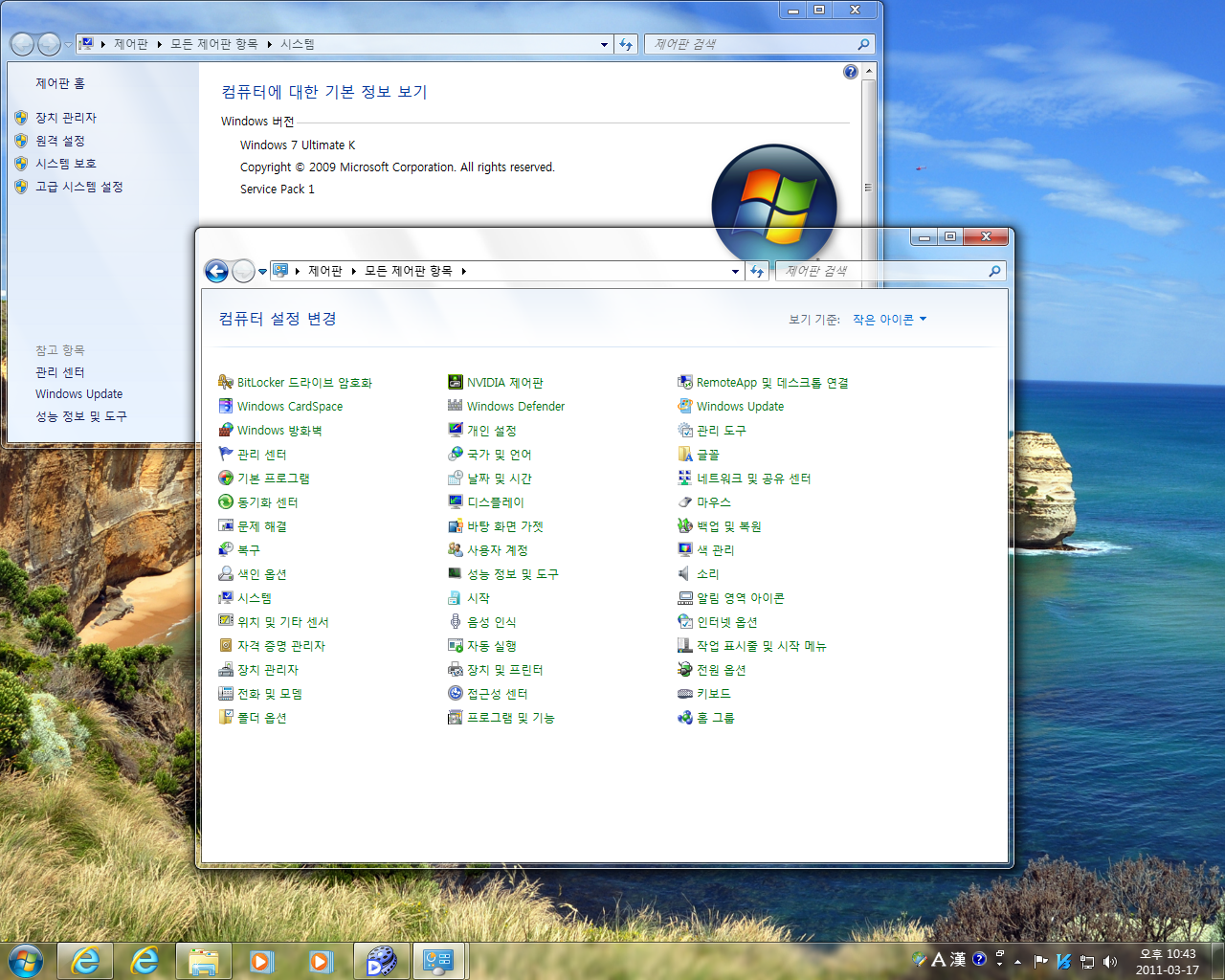The height and width of the screenshot is (980, 1225).
Task: Open 성능 정보 및 도구 sidebar link
Action: click(x=81, y=416)
